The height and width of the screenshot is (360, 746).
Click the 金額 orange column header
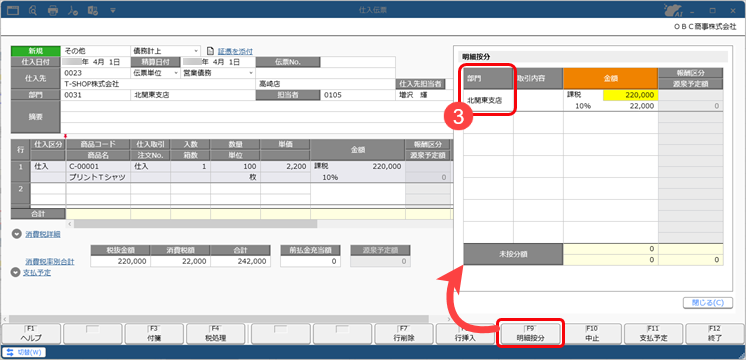pyautogui.click(x=610, y=78)
